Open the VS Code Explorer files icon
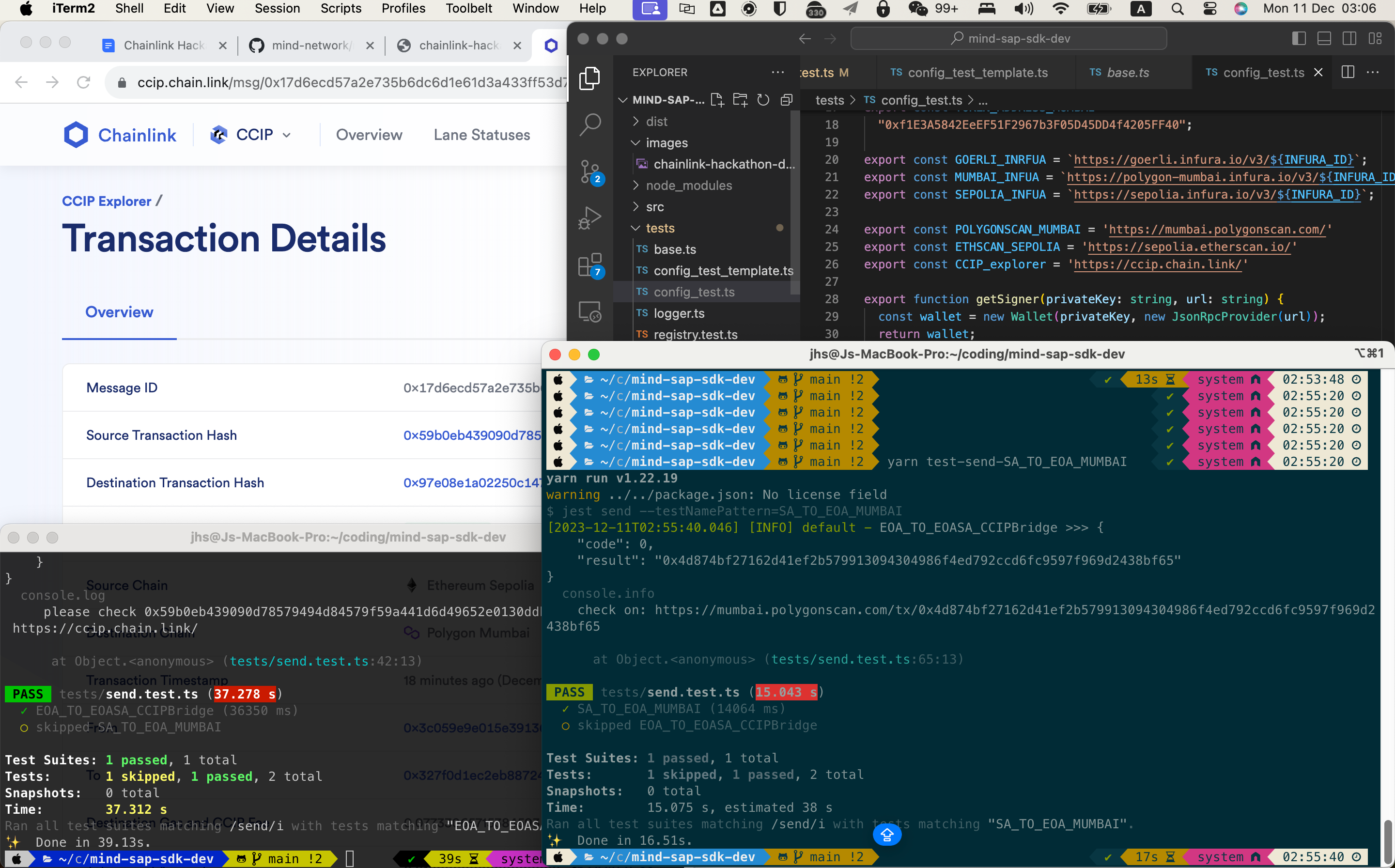Image resolution: width=1395 pixels, height=868 pixels. coord(589,77)
